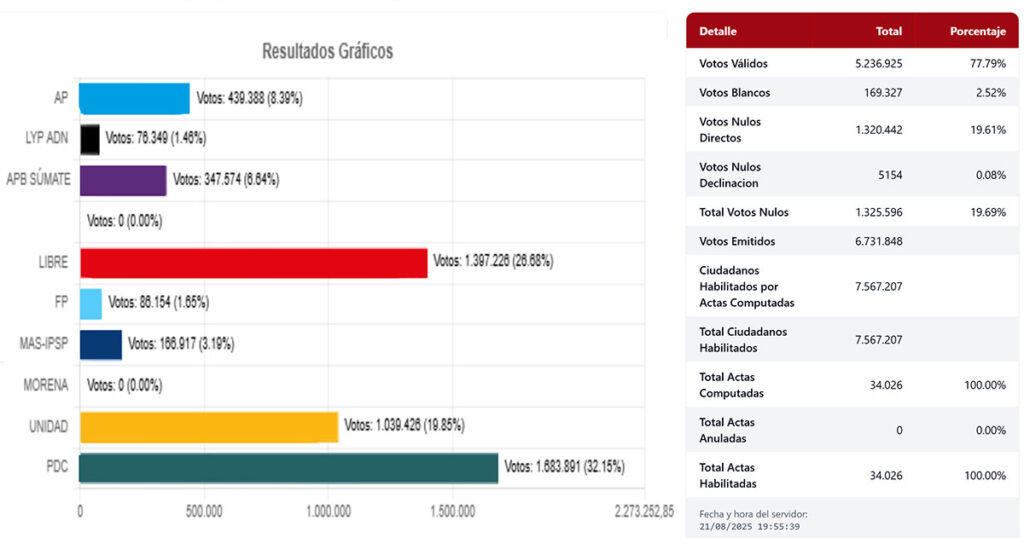Click the Porcentaje column header
The height and width of the screenshot is (538, 1024).
(x=977, y=31)
